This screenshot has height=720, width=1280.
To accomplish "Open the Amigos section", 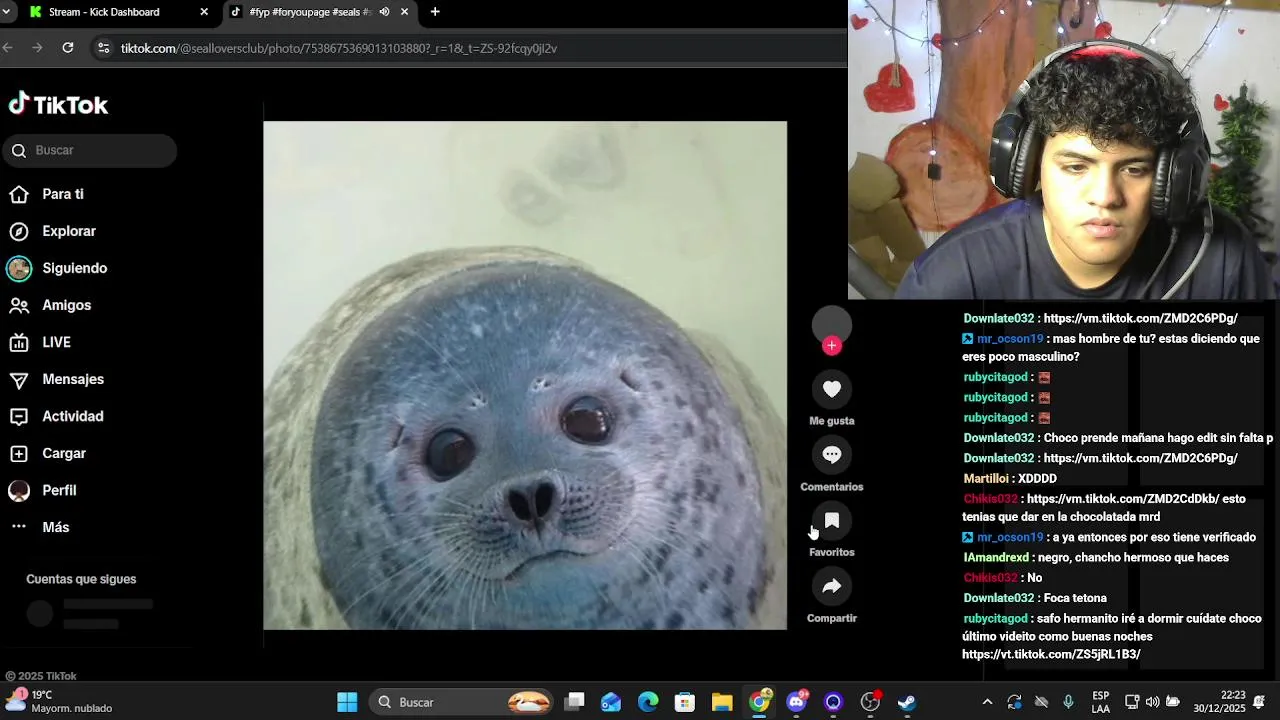I will coord(66,305).
